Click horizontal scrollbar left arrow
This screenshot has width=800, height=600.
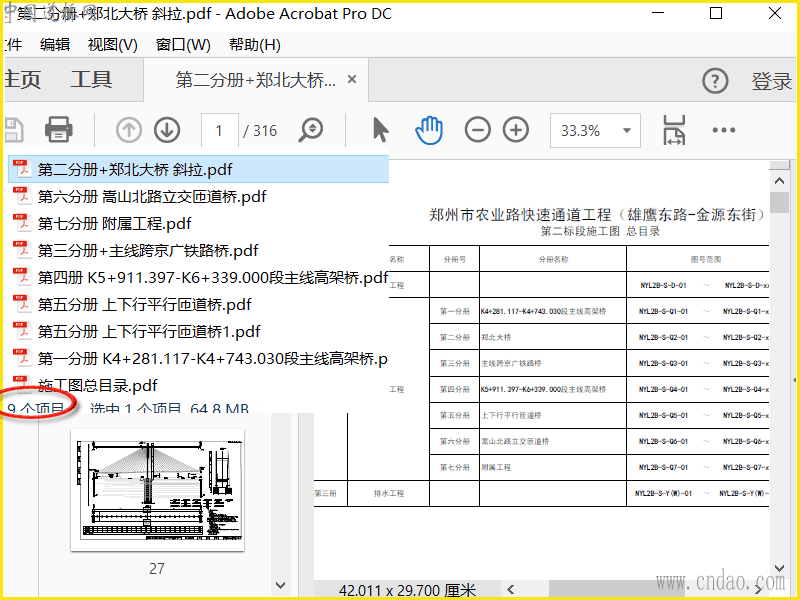(511, 589)
